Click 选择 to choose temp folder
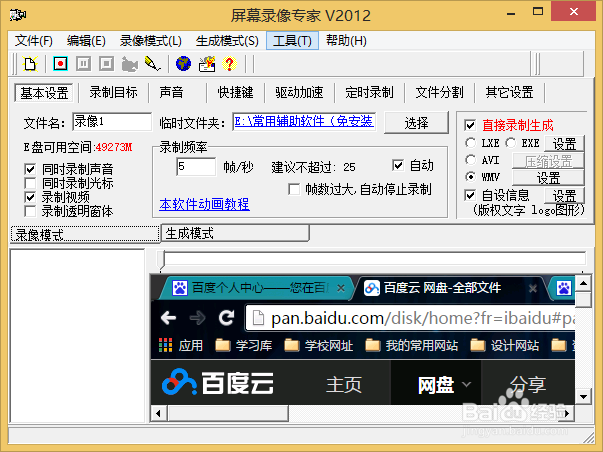Screen dimensions: 603x452 [416, 123]
